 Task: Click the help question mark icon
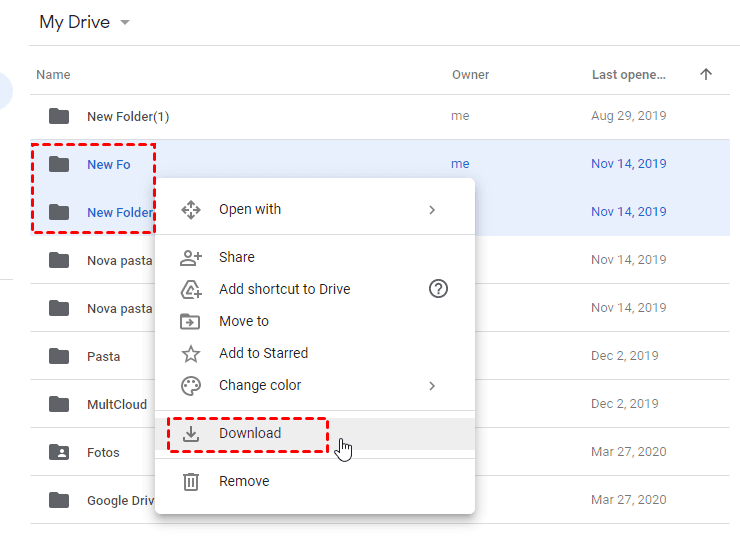[438, 289]
